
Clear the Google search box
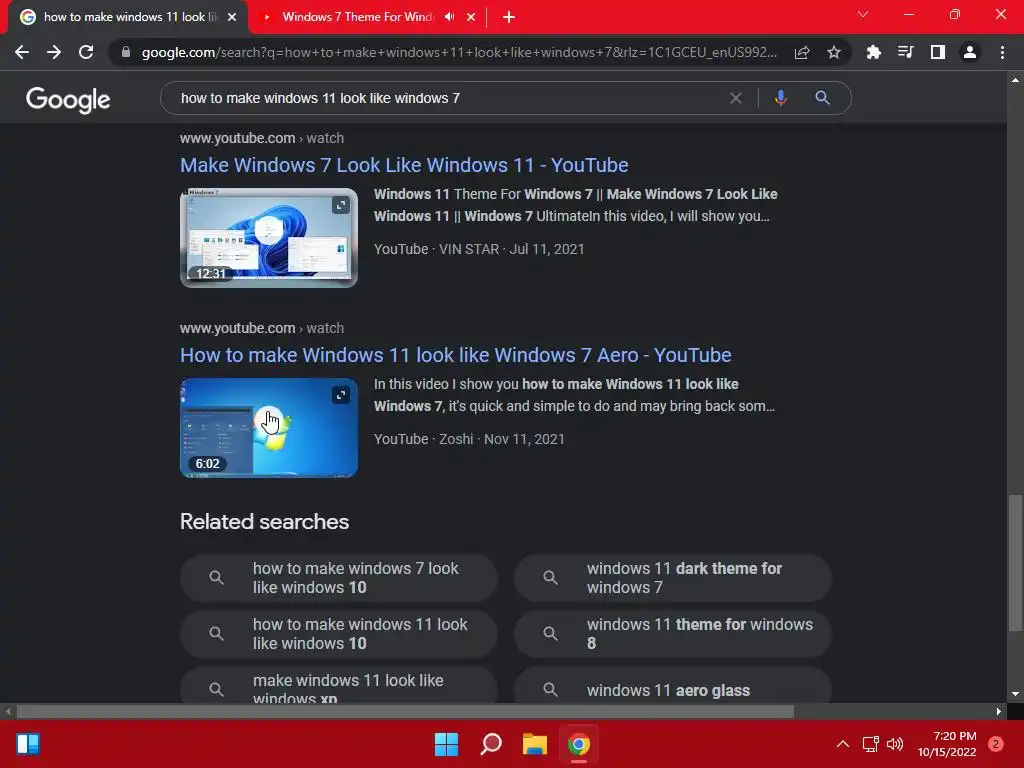[735, 98]
